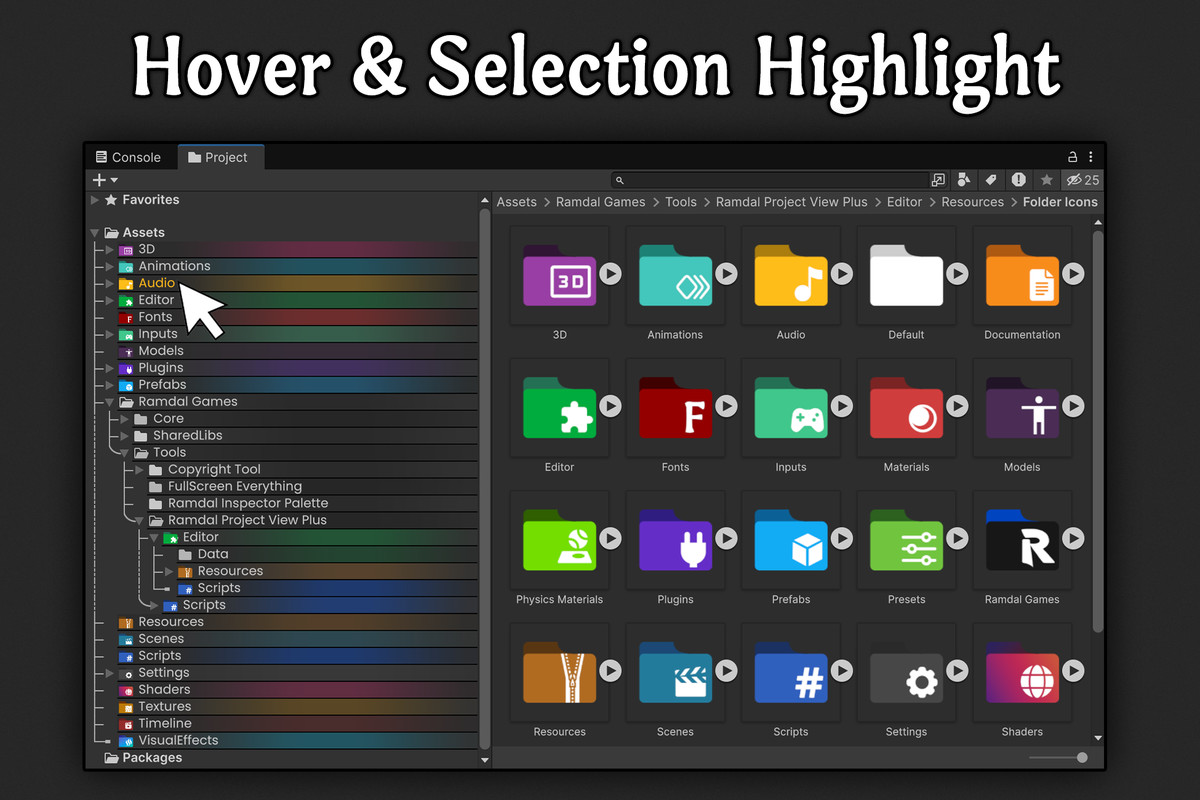The height and width of the screenshot is (800, 1200).
Task: Open the Shaders globe folder icon
Action: (1022, 675)
